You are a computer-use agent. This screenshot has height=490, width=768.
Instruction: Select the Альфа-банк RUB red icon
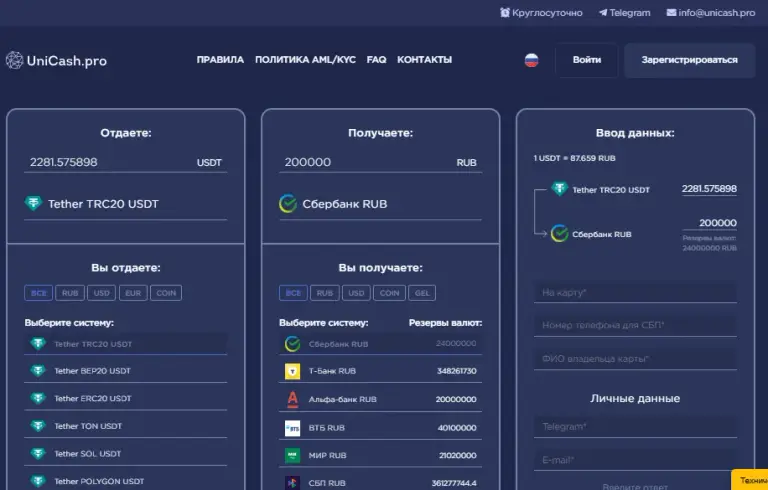(292, 399)
